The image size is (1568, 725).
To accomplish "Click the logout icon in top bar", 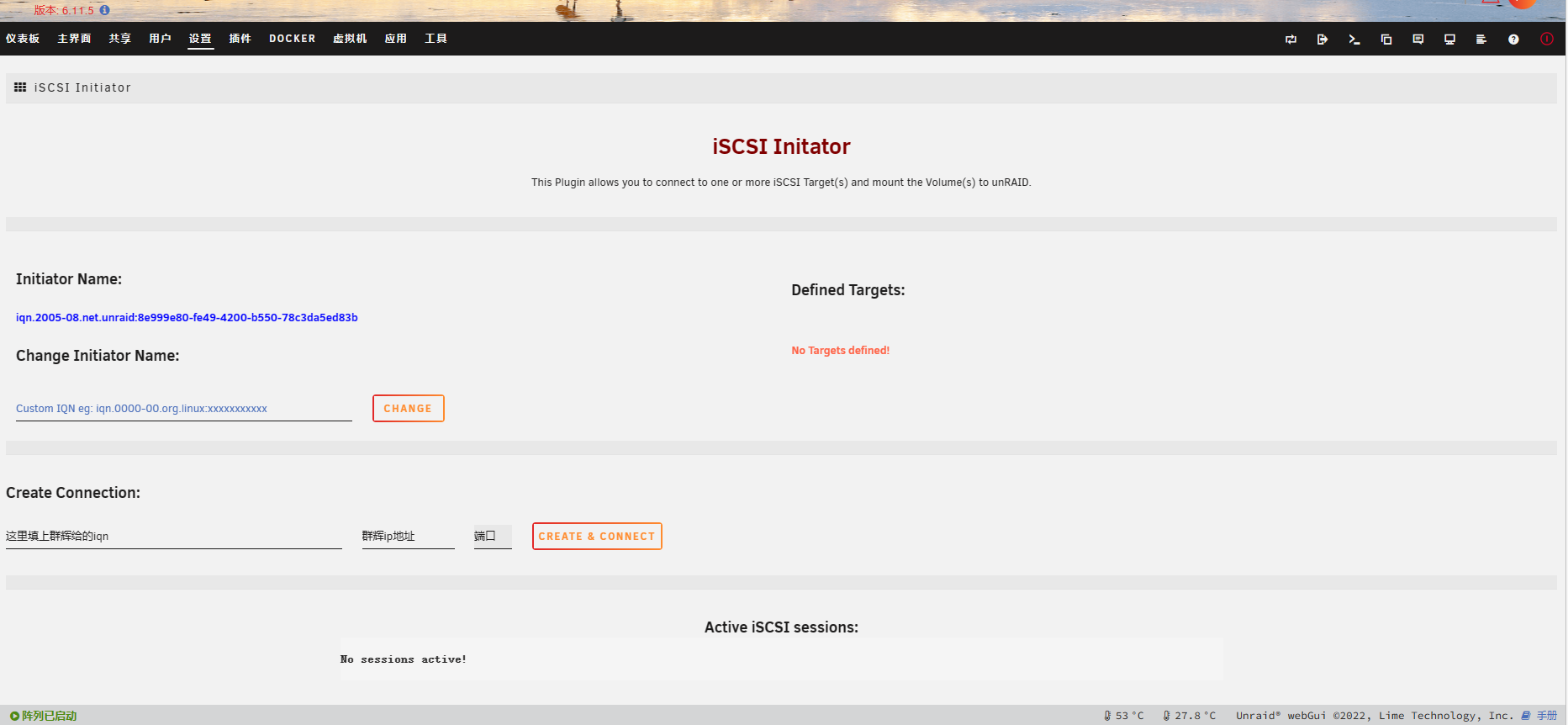I will pos(1323,40).
